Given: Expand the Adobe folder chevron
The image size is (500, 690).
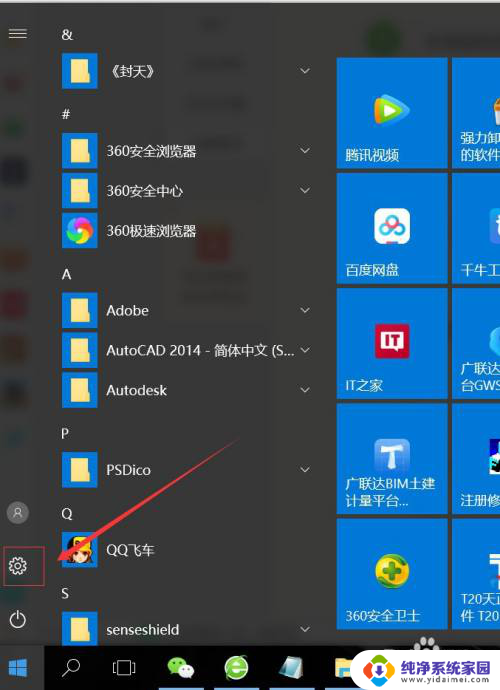Looking at the screenshot, I should [305, 310].
